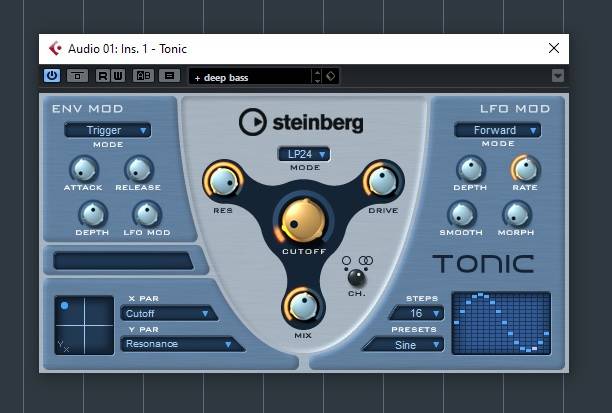
Task: Click the XY pad blue control dot
Action: pos(65,306)
